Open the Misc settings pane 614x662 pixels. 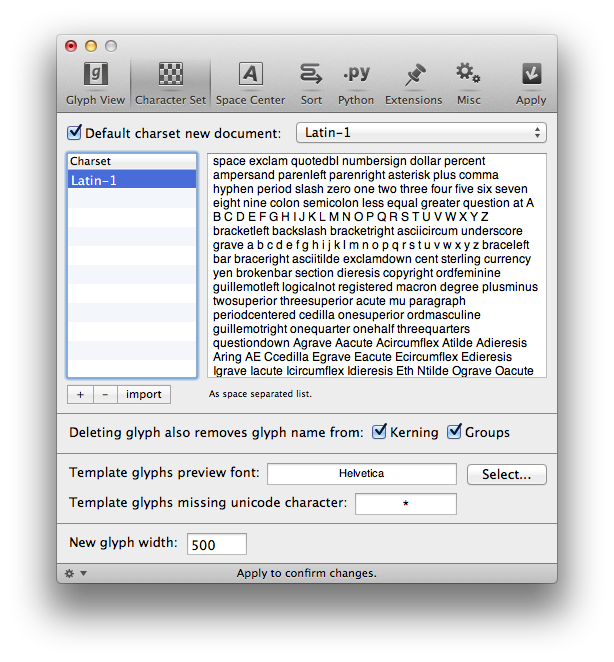(468, 84)
